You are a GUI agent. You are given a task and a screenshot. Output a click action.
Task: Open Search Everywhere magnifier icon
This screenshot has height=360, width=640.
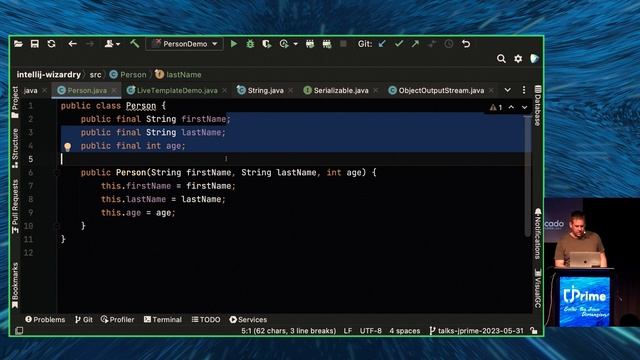pos(501,59)
